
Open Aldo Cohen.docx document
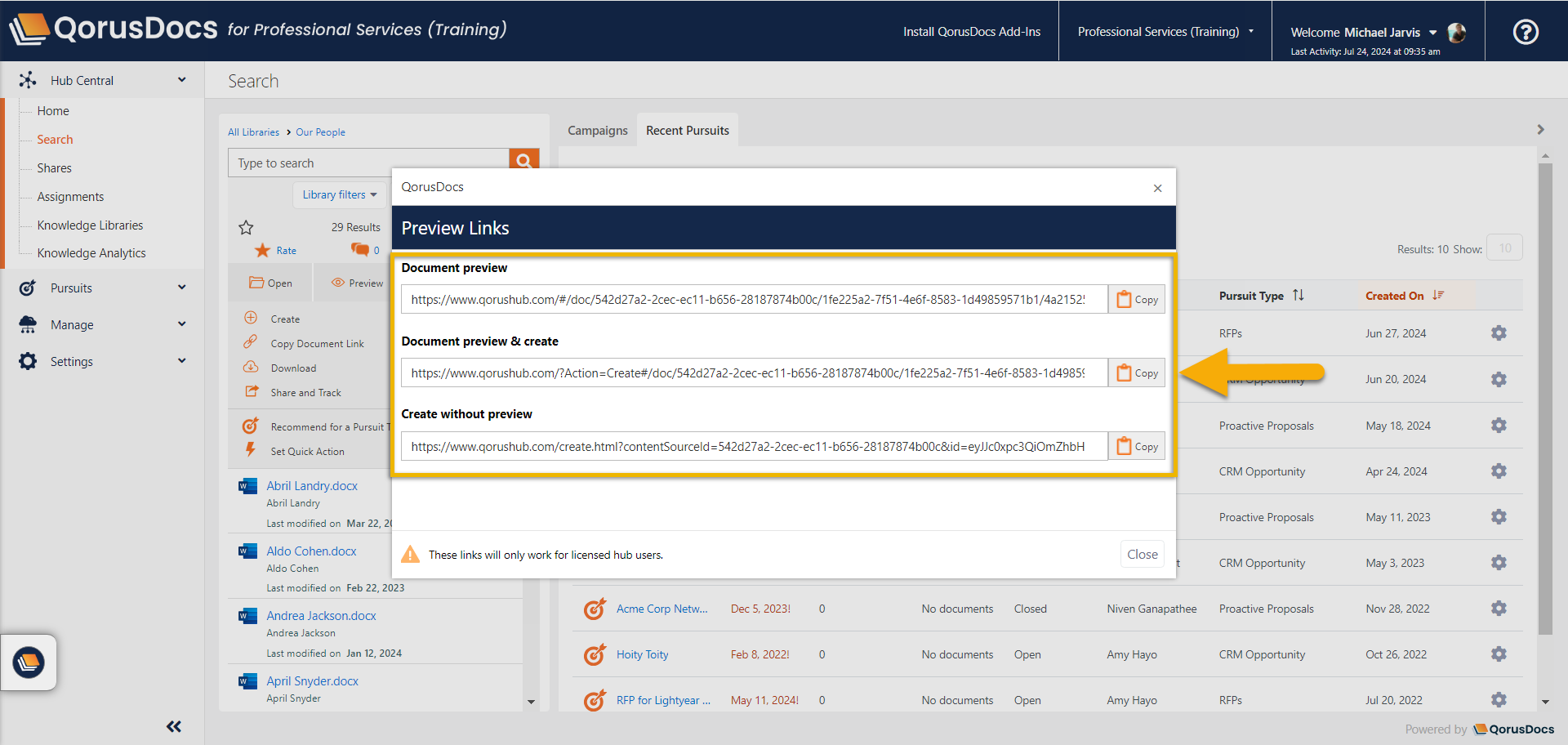311,551
